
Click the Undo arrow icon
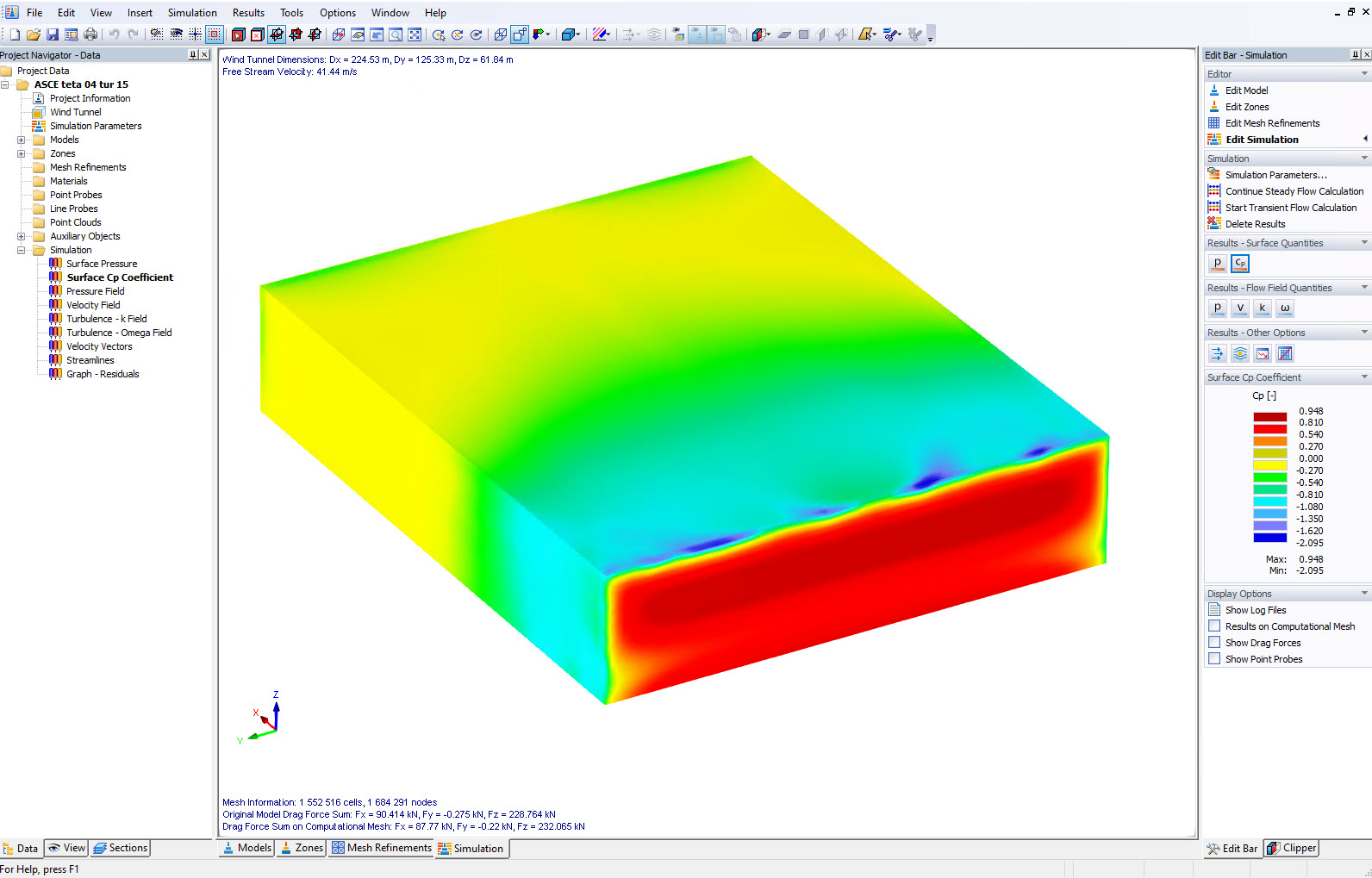(114, 34)
